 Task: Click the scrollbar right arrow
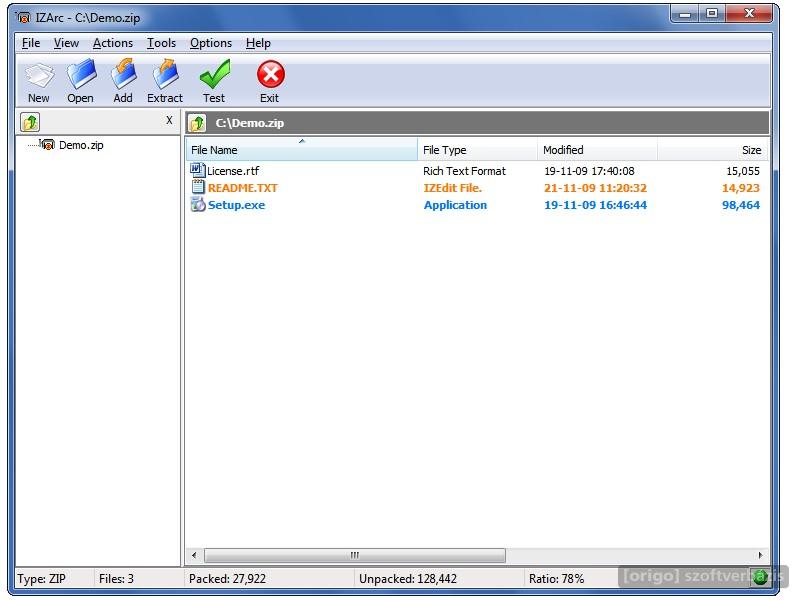[760, 555]
